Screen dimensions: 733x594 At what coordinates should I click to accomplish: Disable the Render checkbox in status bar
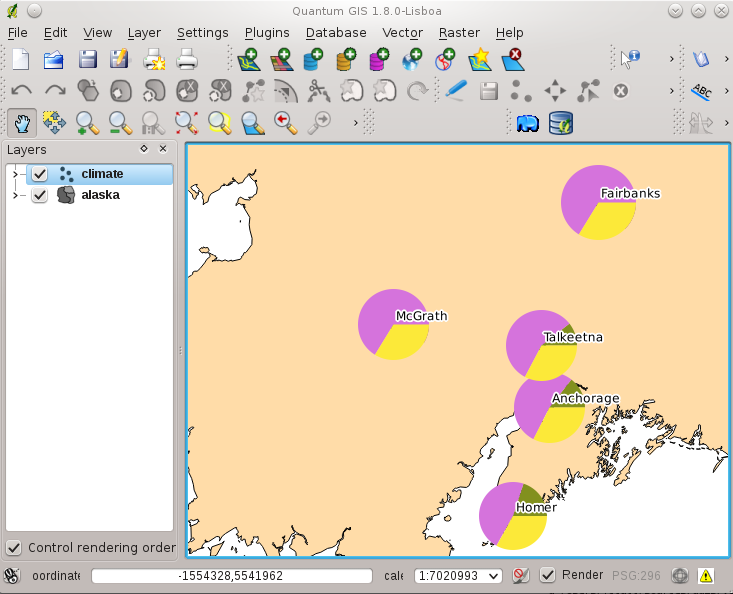tap(548, 575)
